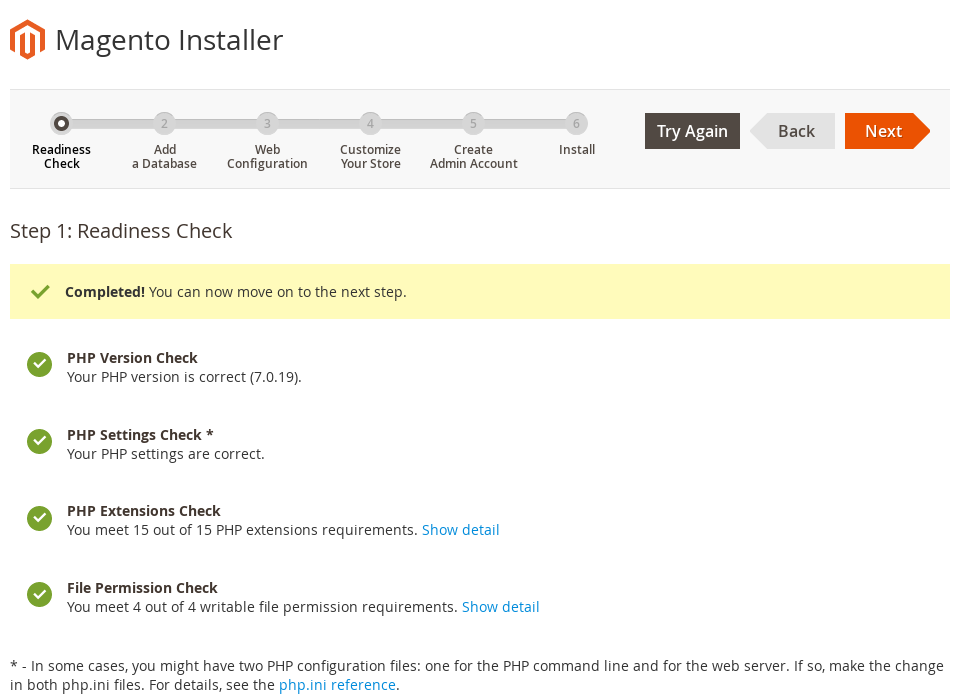Show detail for PHP Extensions Check
Image resolution: width=958 pixels, height=697 pixels.
tap(461, 530)
